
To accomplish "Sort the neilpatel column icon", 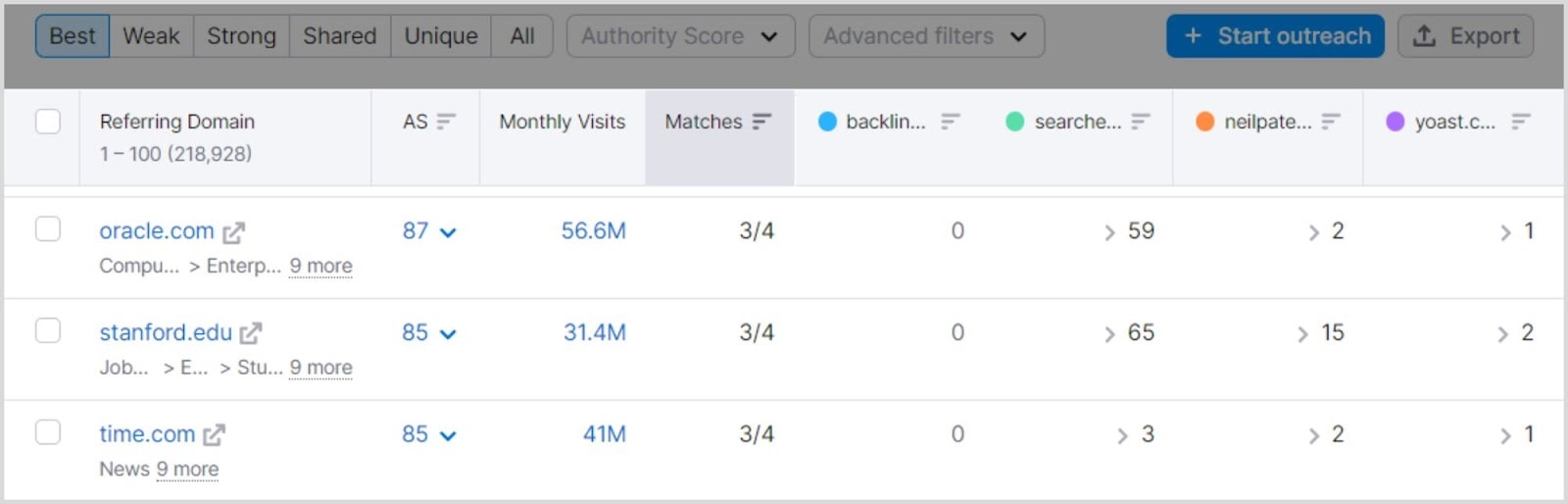I will point(1330,122).
